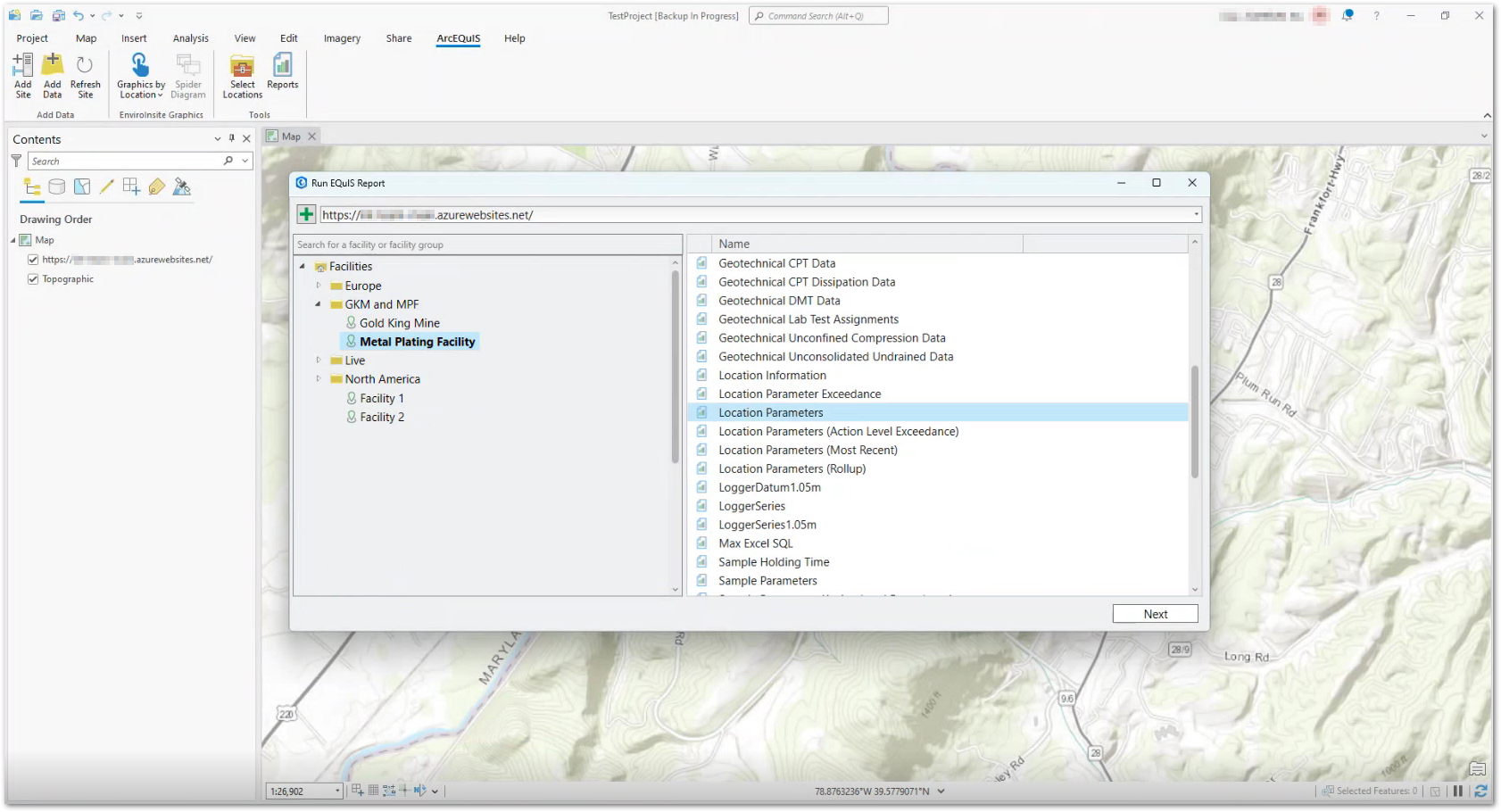Collapse the GKM and MPF folder

(x=319, y=304)
